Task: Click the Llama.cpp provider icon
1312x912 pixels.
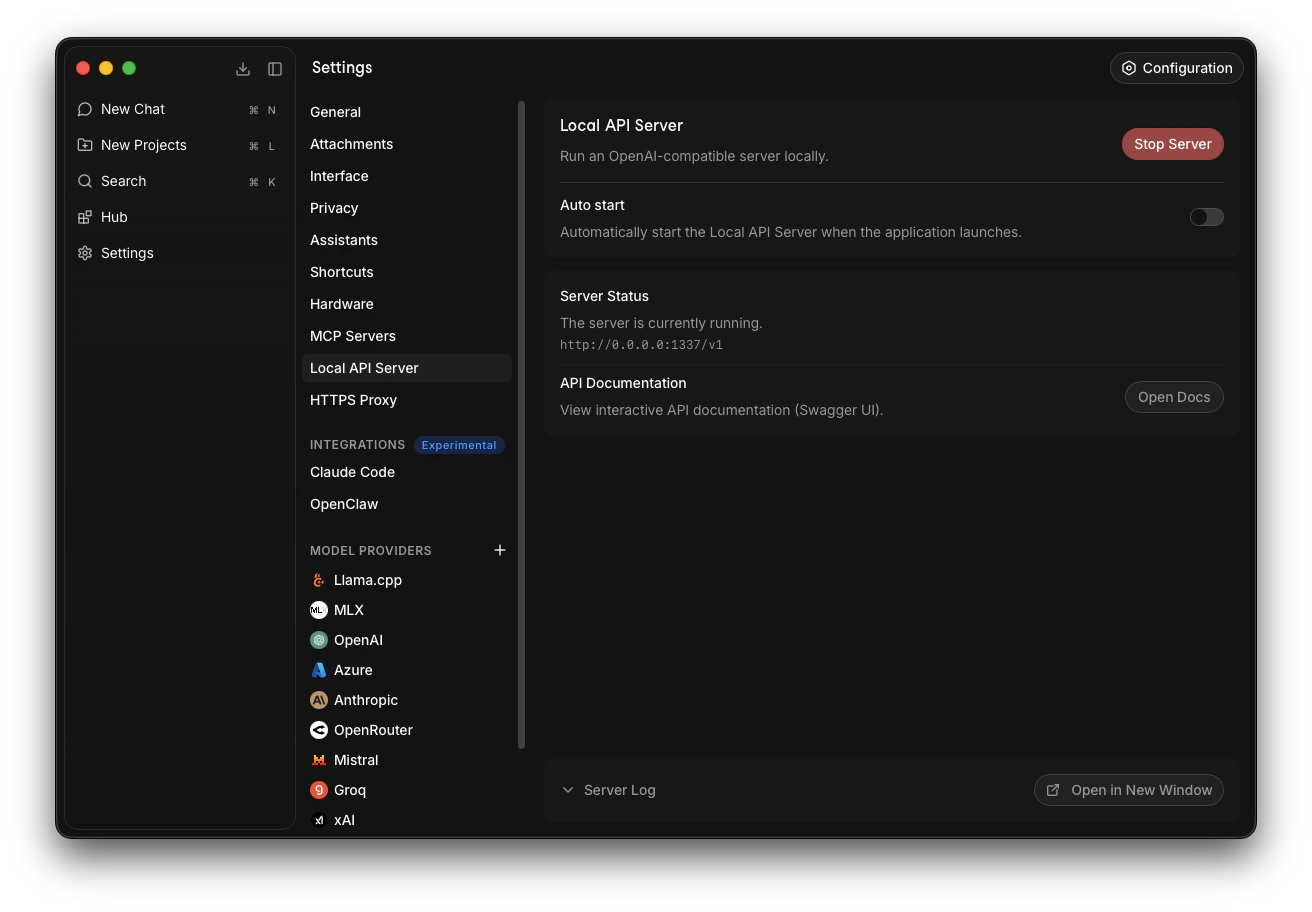Action: (x=319, y=580)
